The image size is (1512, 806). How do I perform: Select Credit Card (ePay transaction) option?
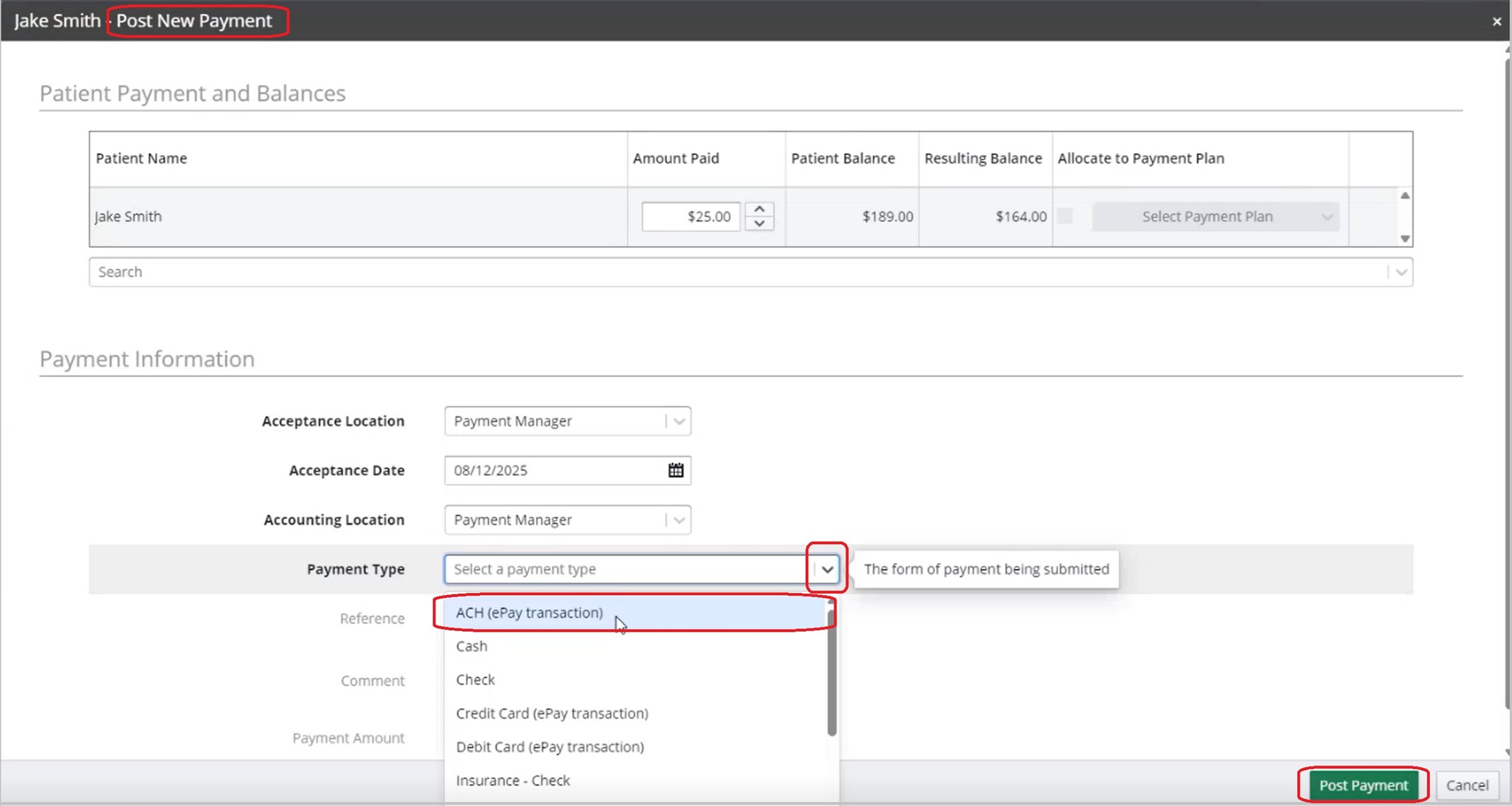pos(552,713)
